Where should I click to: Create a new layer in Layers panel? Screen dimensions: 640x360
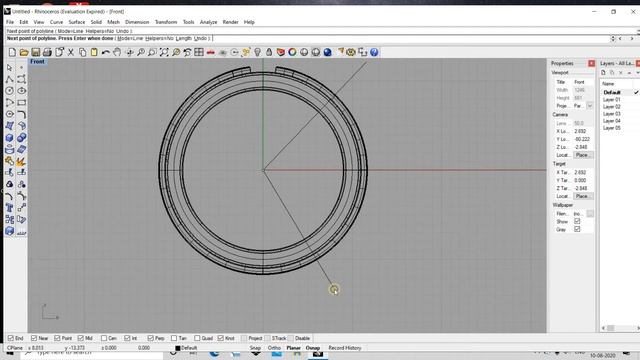[x=603, y=73]
